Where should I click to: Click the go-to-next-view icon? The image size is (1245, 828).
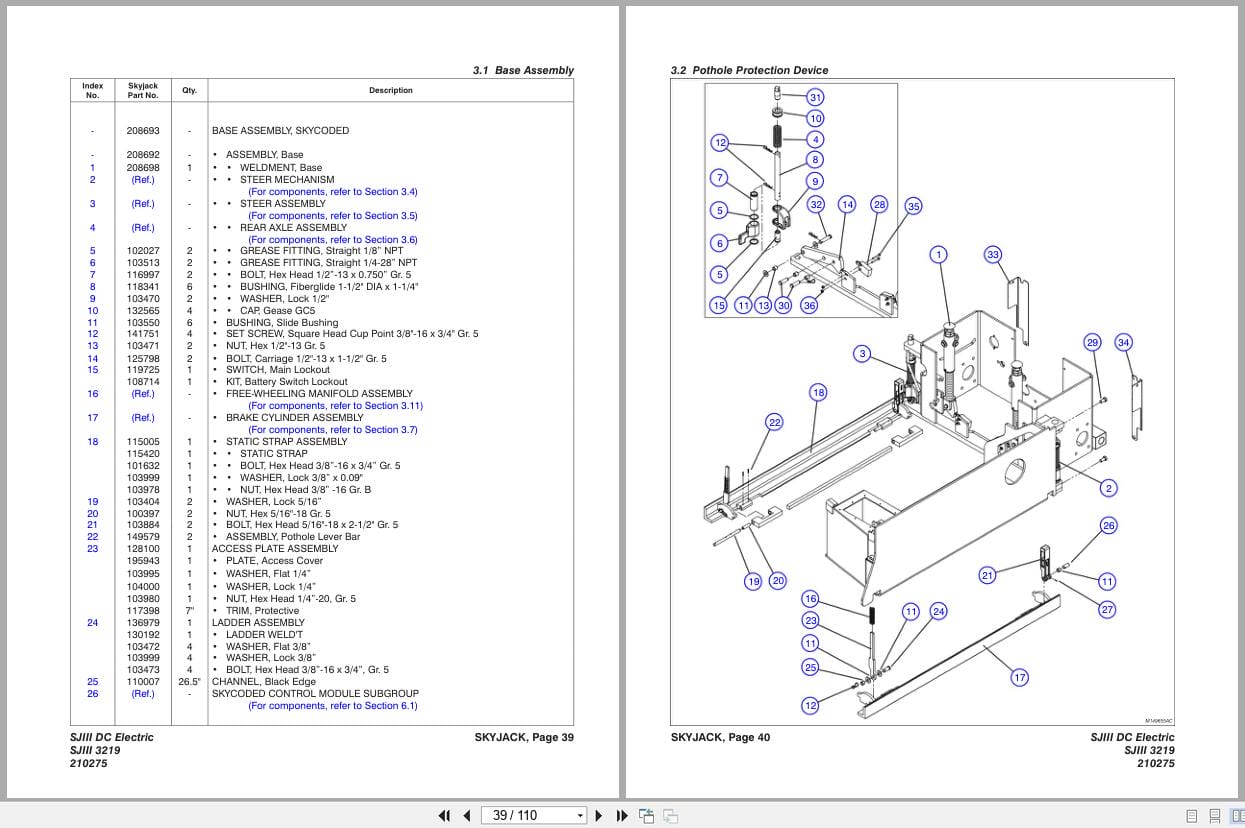click(x=671, y=815)
